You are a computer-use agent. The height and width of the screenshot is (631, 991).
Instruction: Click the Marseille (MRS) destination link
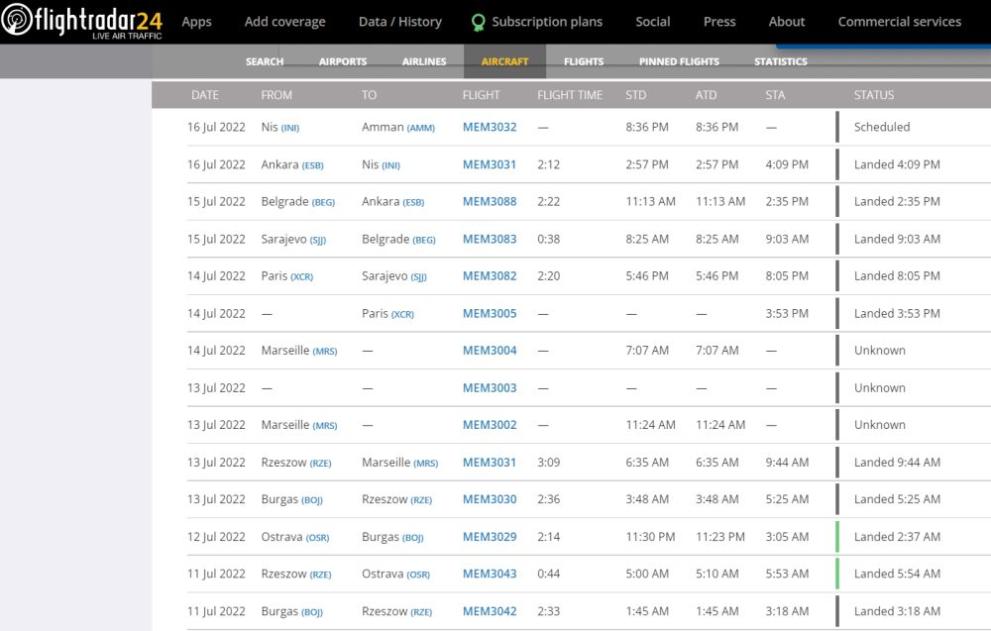(x=425, y=463)
